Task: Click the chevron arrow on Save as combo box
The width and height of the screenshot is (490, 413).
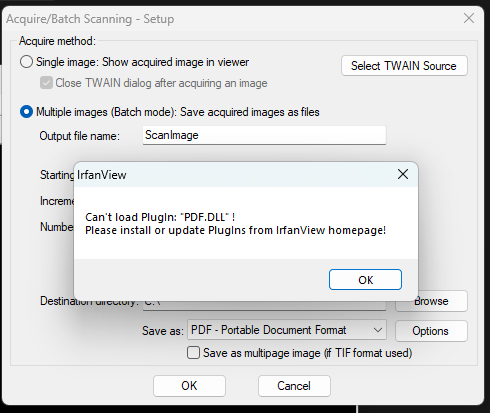Action: tap(378, 330)
